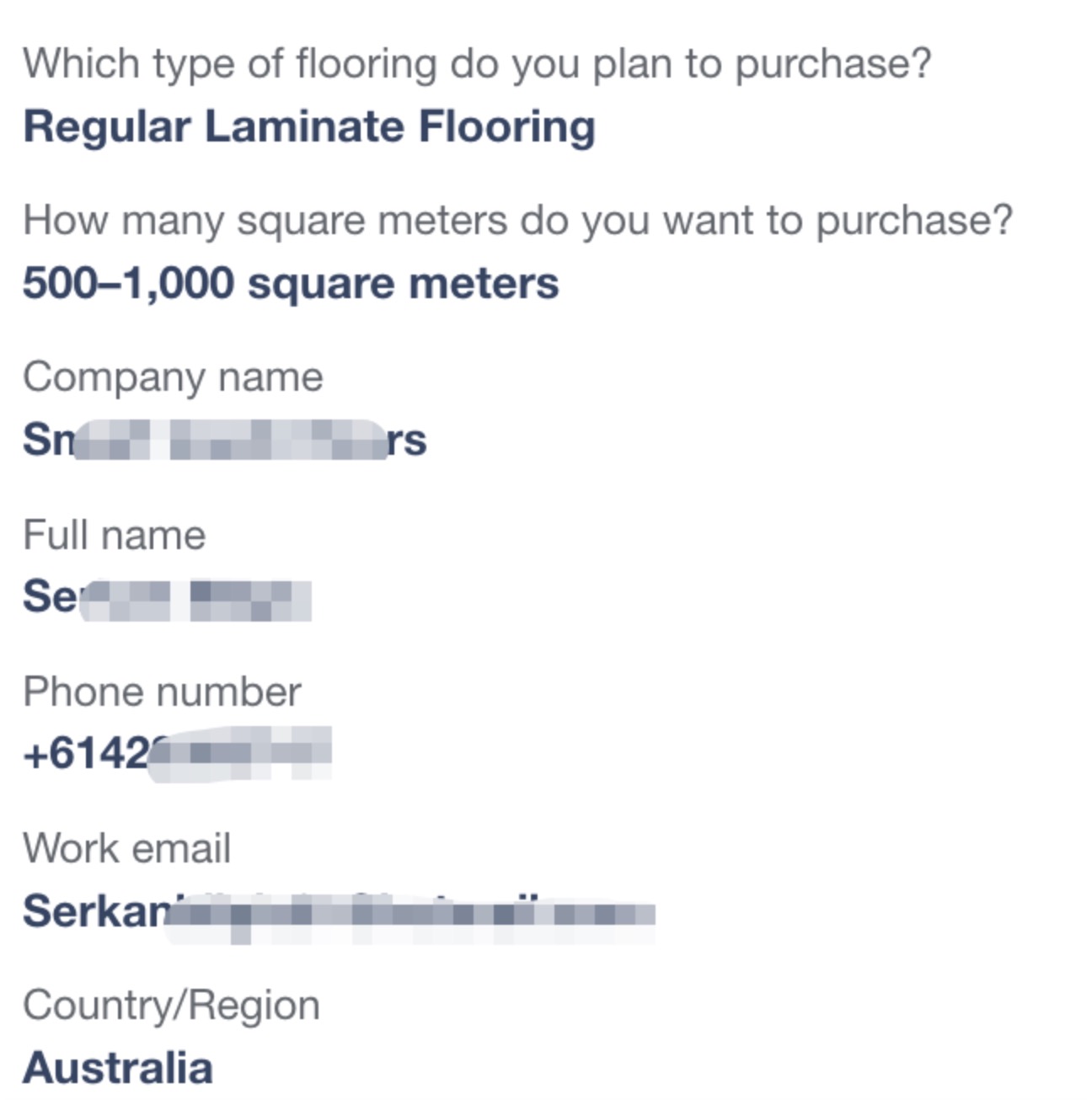This screenshot has width=1092, height=1100.
Task: Click the work email address value
Action: click(x=339, y=913)
